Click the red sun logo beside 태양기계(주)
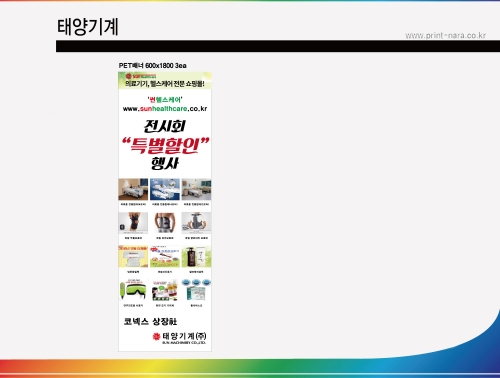The height and width of the screenshot is (378, 500). 156,336
